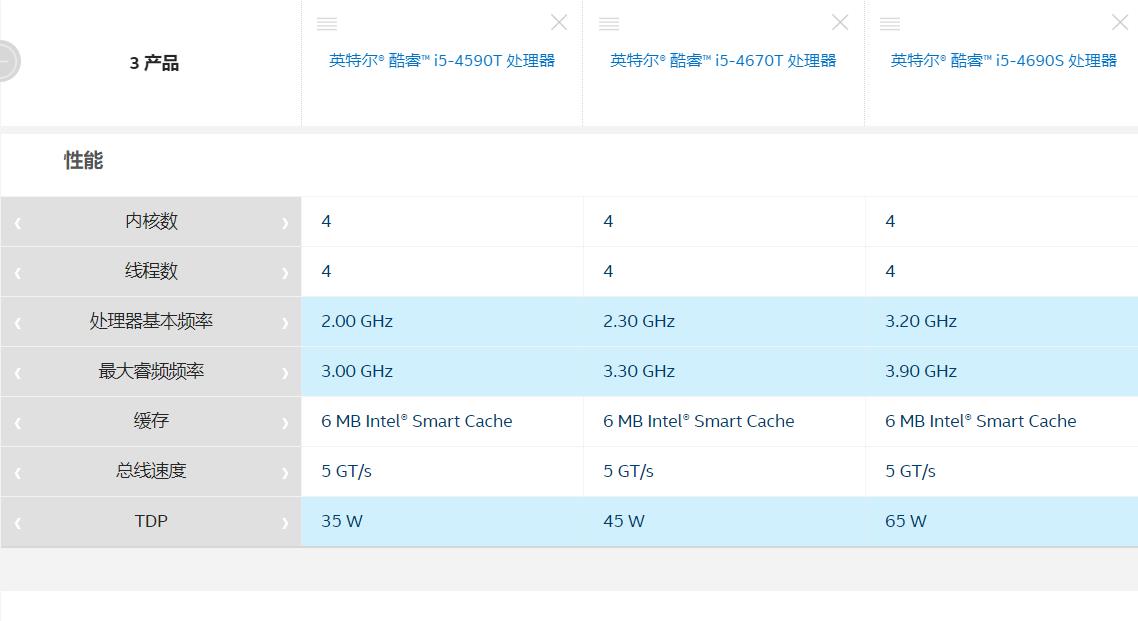Click the drag handle above i5-4670T column
This screenshot has width=1138, height=621.
click(x=608, y=22)
